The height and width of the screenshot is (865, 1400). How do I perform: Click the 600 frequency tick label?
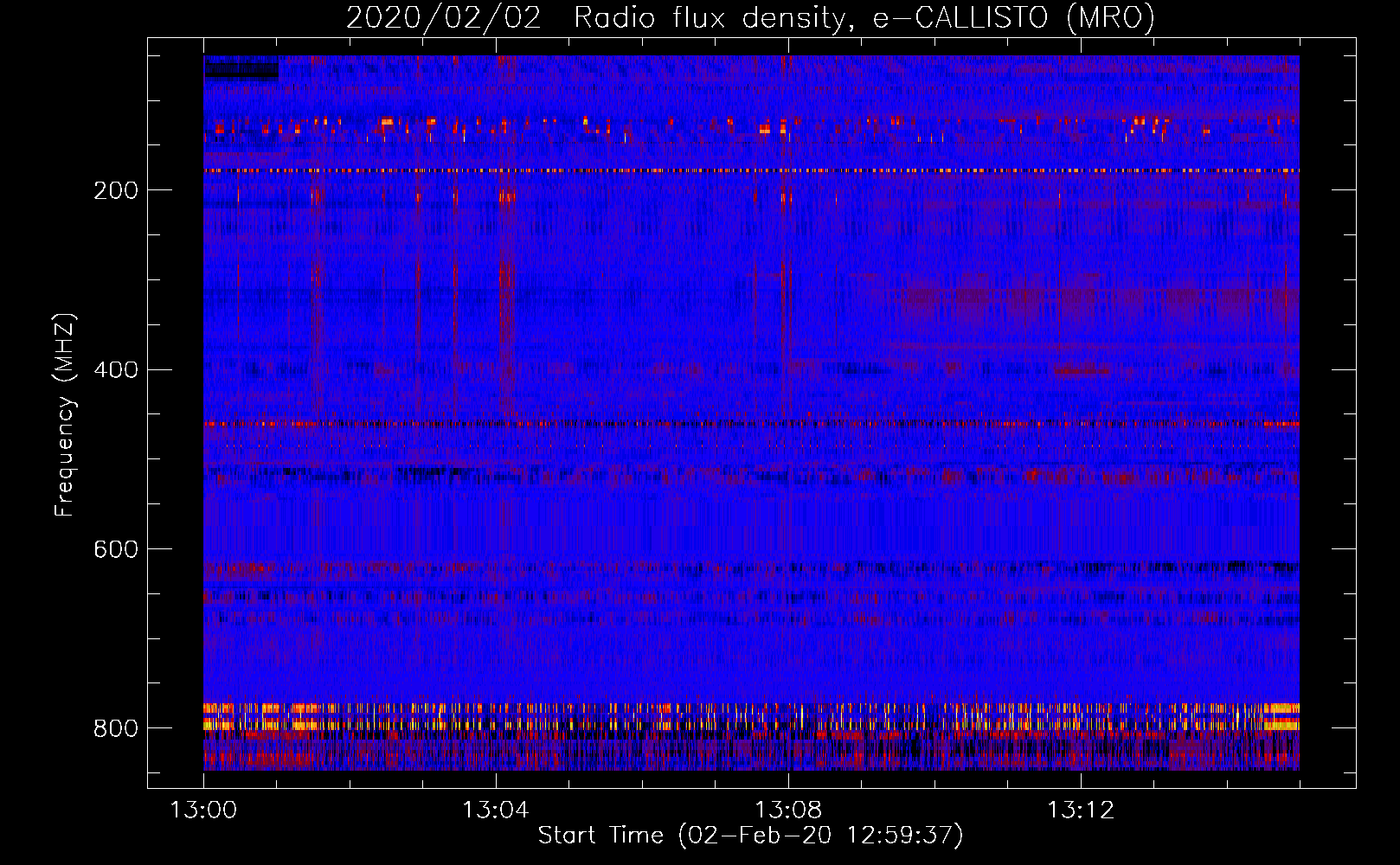click(115, 549)
